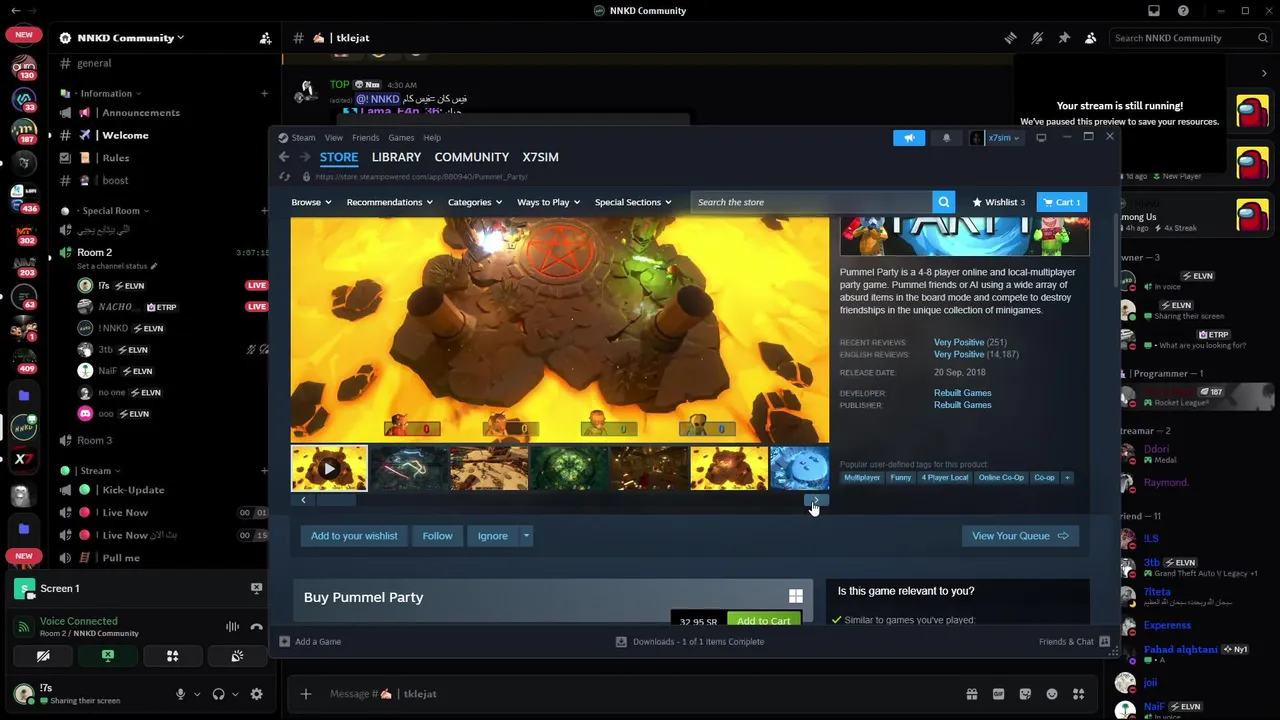The image size is (1280, 720).
Task: Click the plus attach button in message bar
Action: tap(306, 694)
